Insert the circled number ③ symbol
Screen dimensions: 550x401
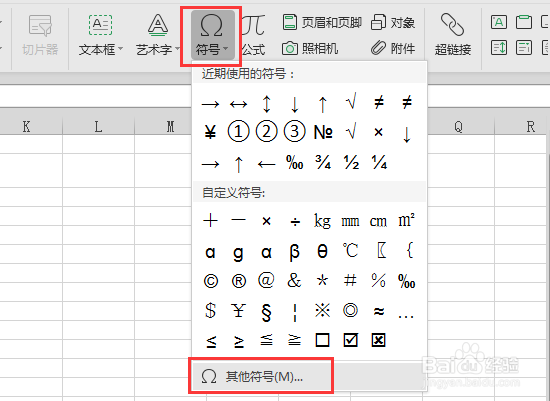pos(295,132)
